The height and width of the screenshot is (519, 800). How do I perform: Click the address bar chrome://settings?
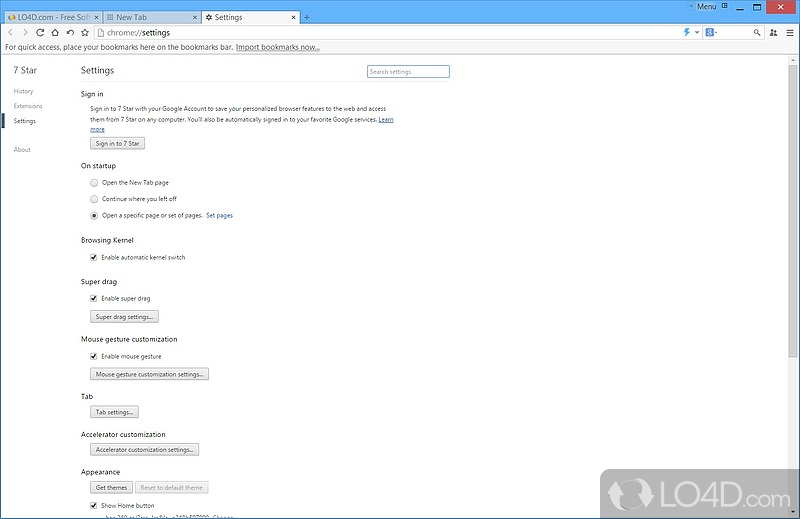click(x=388, y=32)
